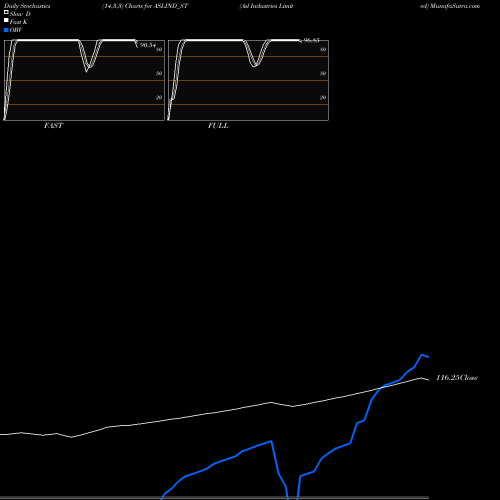Click the FULL chart label
Image resolution: width=500 pixels, height=500 pixels.
tap(218, 126)
